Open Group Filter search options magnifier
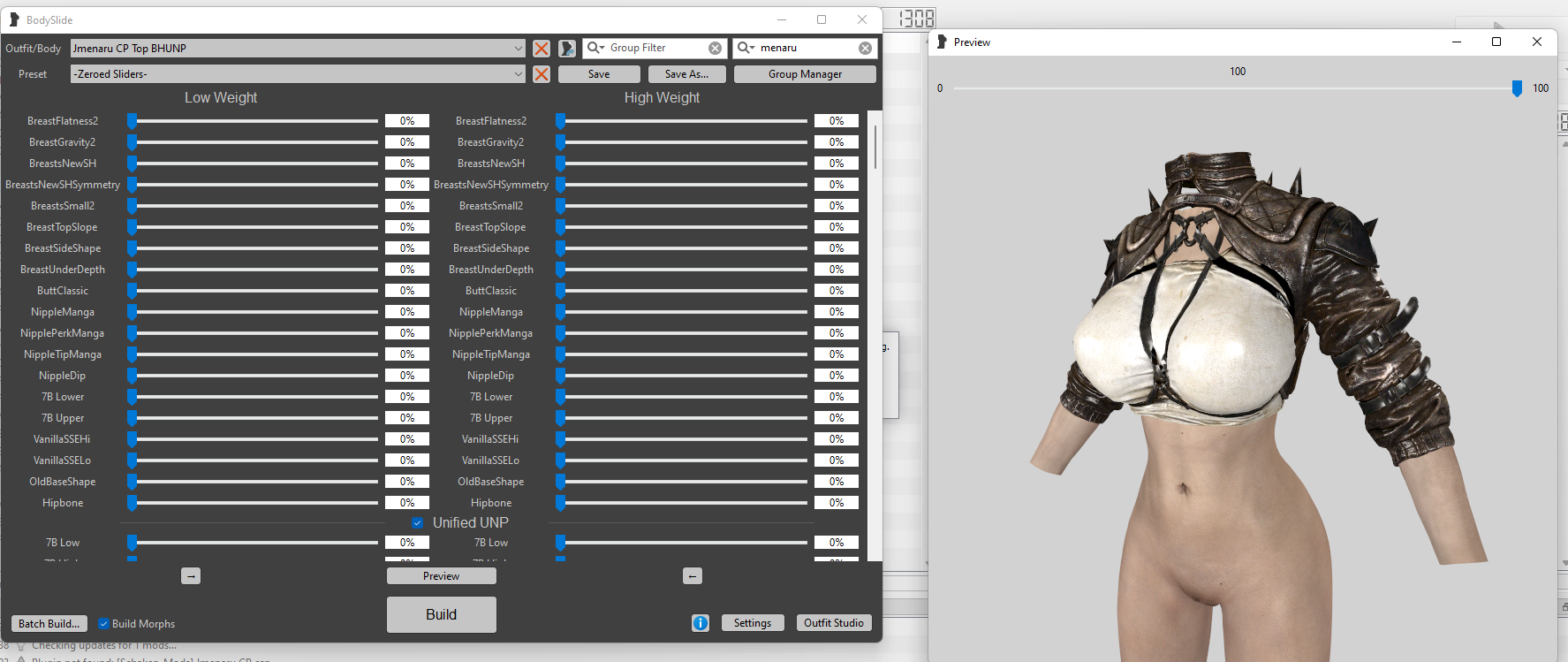 tap(595, 48)
